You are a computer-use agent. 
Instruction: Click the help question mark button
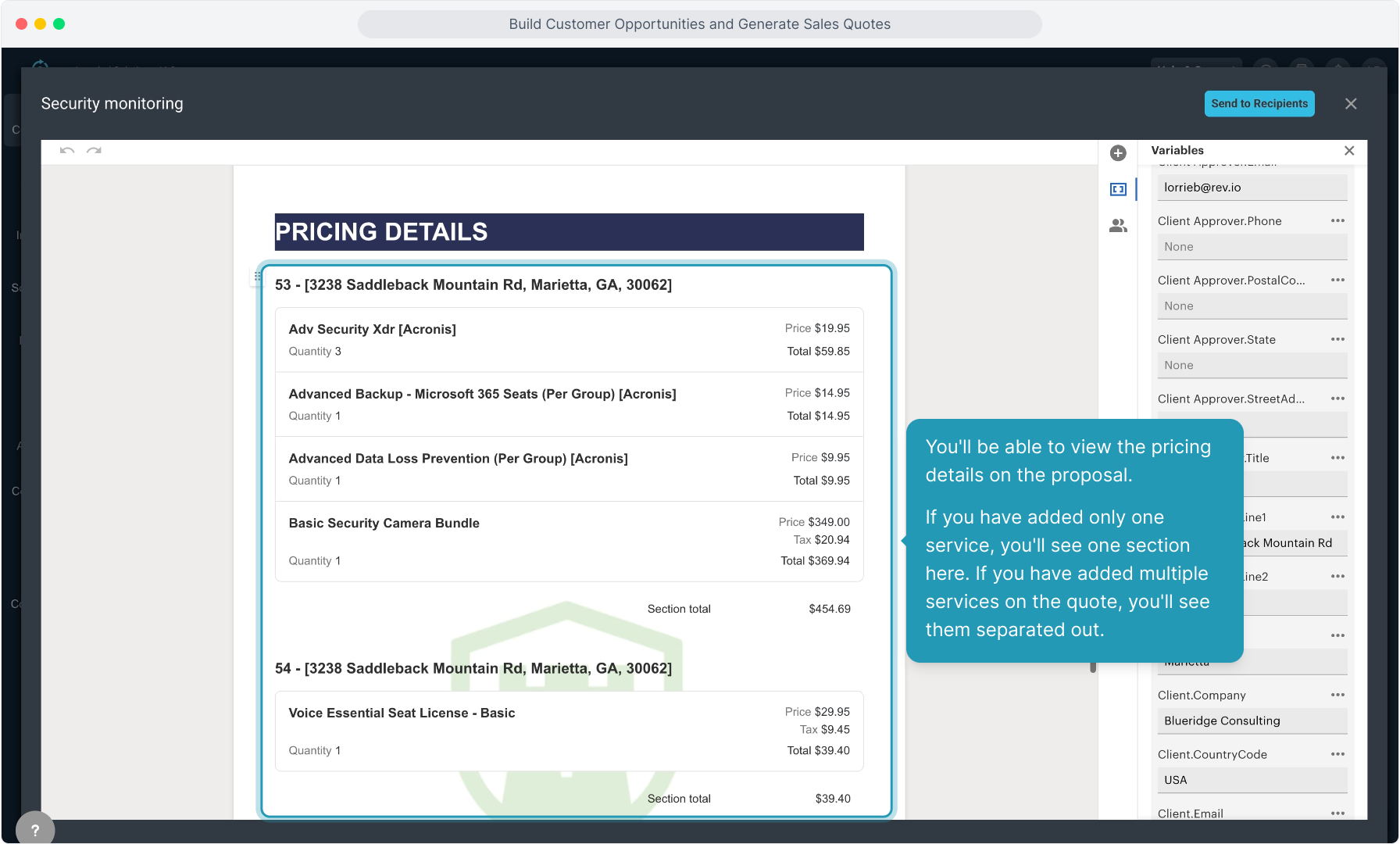click(x=35, y=829)
